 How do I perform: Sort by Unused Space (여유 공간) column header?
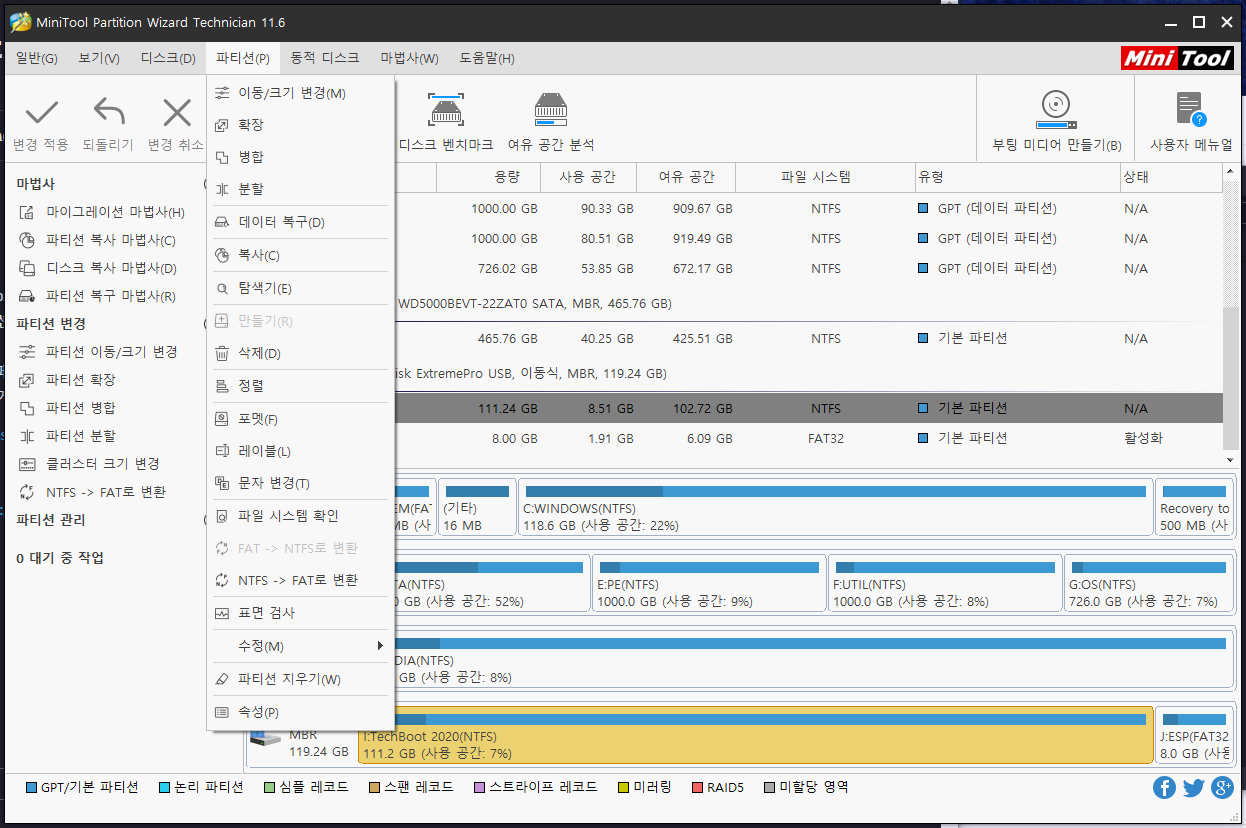(x=686, y=178)
